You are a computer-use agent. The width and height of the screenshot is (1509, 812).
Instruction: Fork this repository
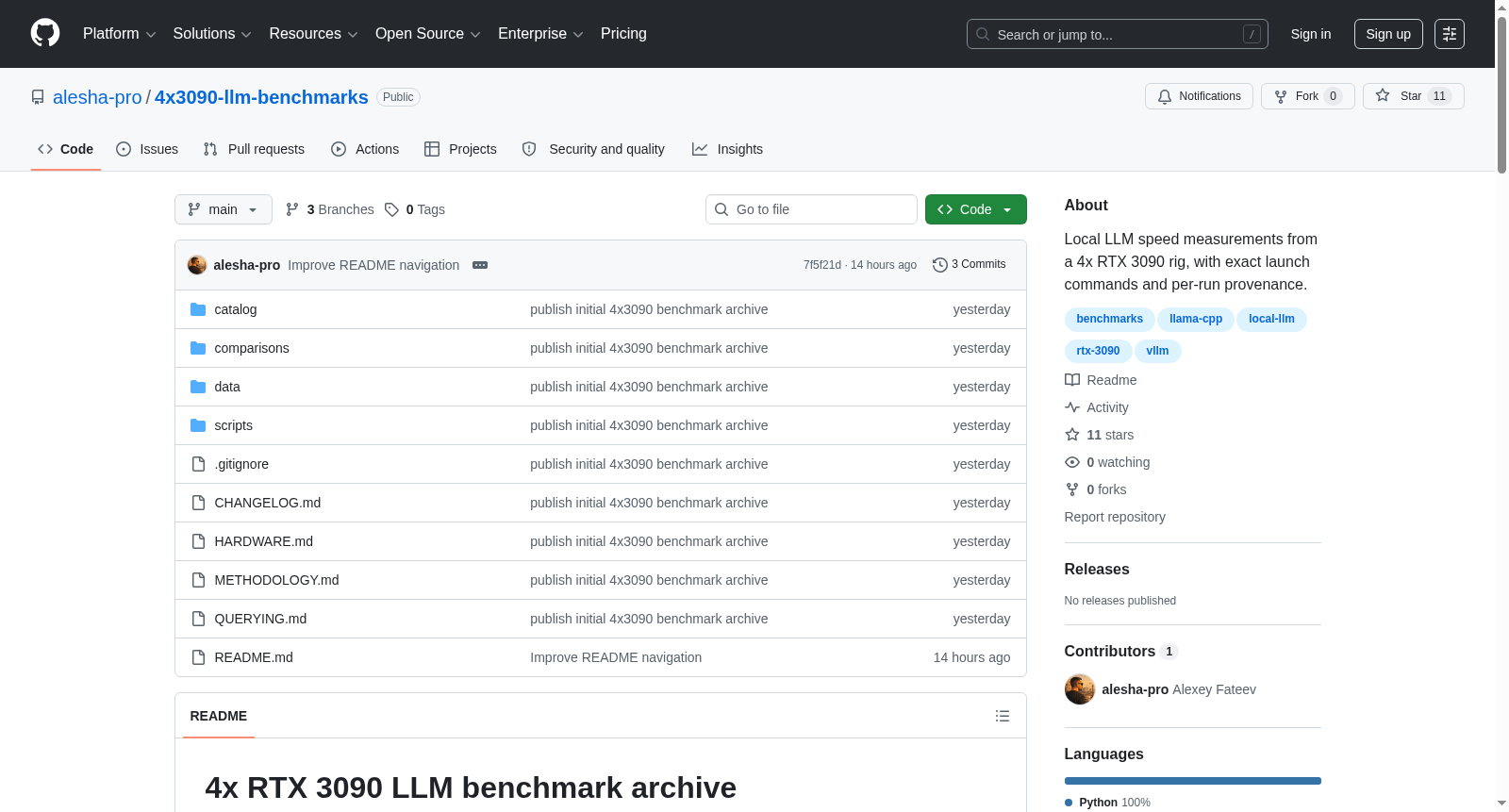pos(1307,96)
